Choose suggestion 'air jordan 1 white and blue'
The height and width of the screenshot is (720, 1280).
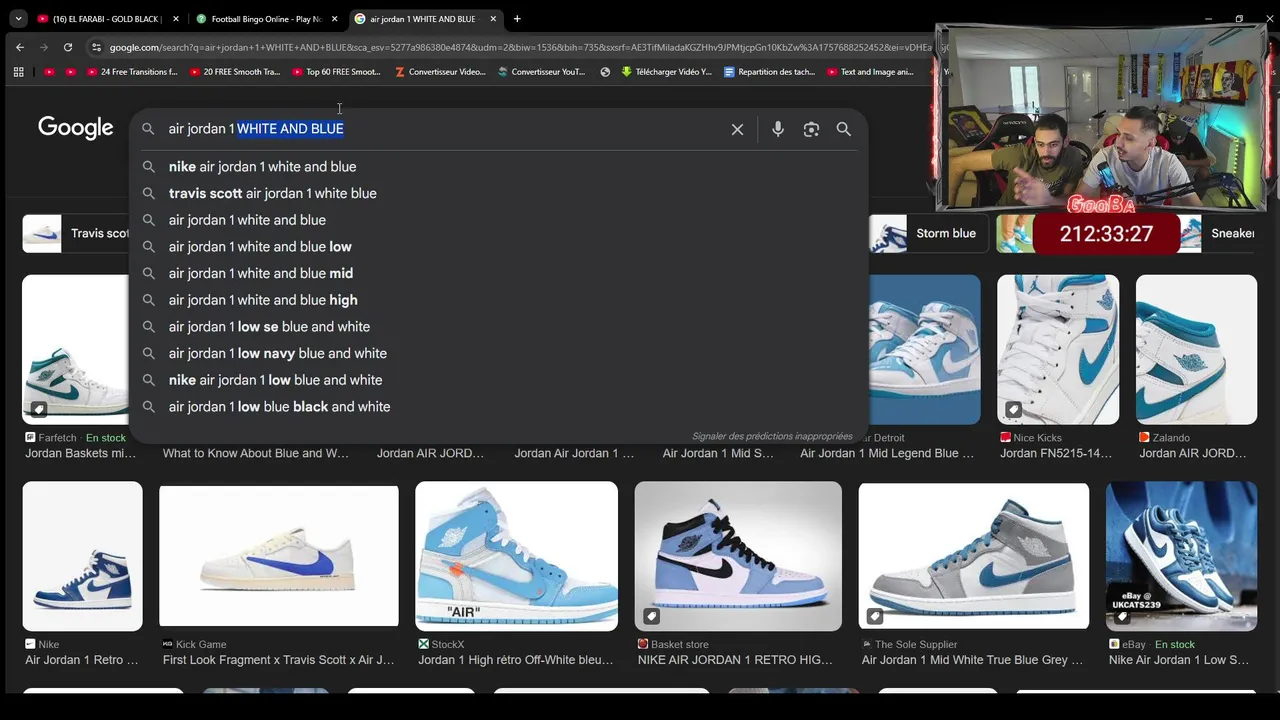(x=498, y=220)
